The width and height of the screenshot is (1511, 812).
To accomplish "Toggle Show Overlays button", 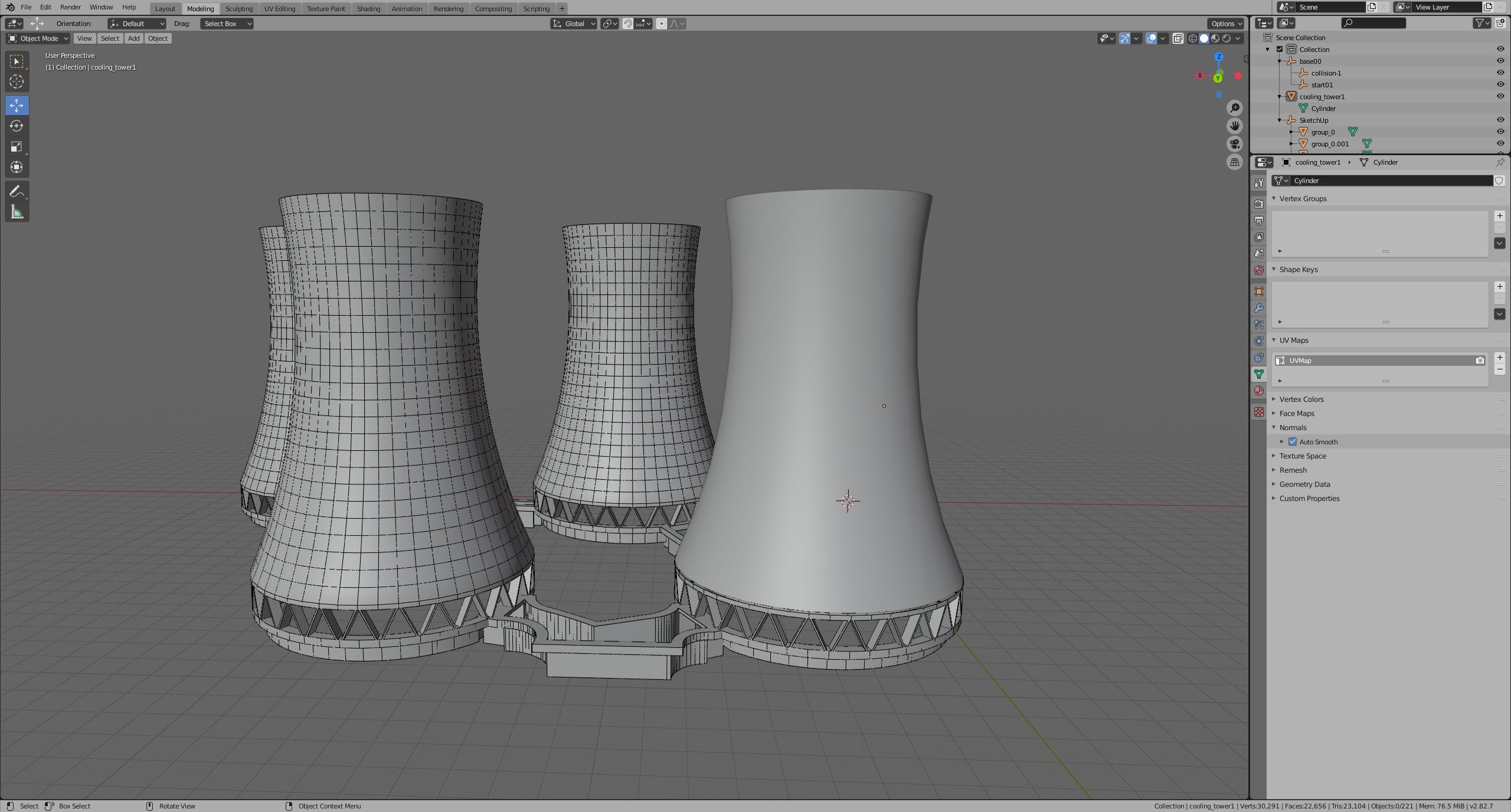I will 1151,38.
